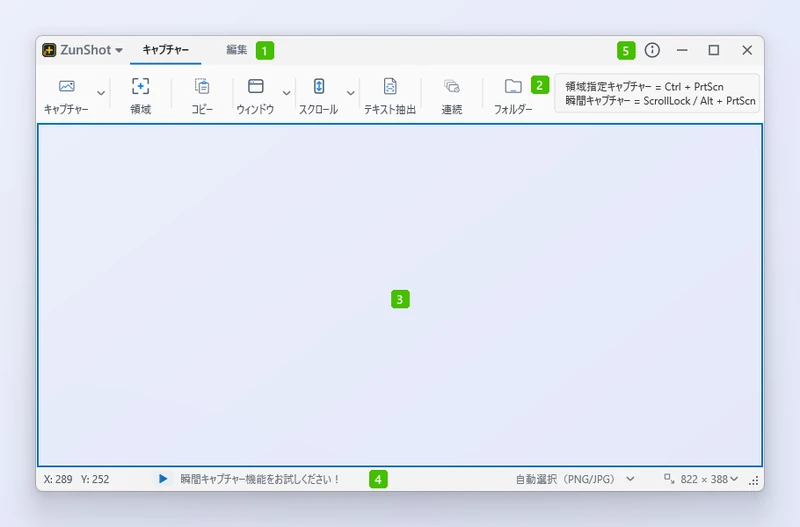Open the info (i) icon
This screenshot has width=800, height=527.
pyautogui.click(x=652, y=50)
